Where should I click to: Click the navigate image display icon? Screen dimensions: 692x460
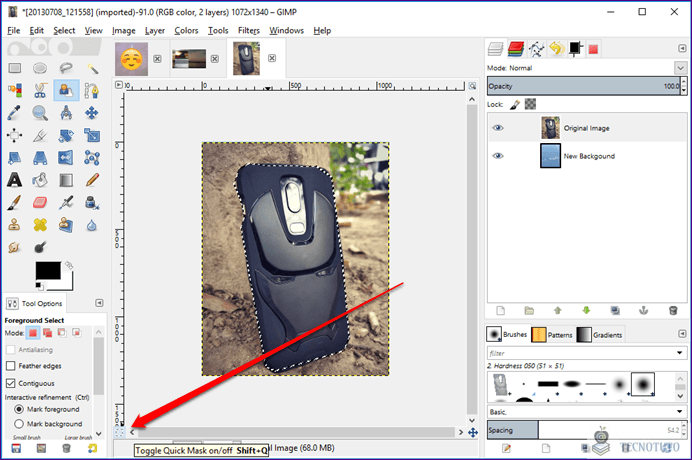point(473,432)
